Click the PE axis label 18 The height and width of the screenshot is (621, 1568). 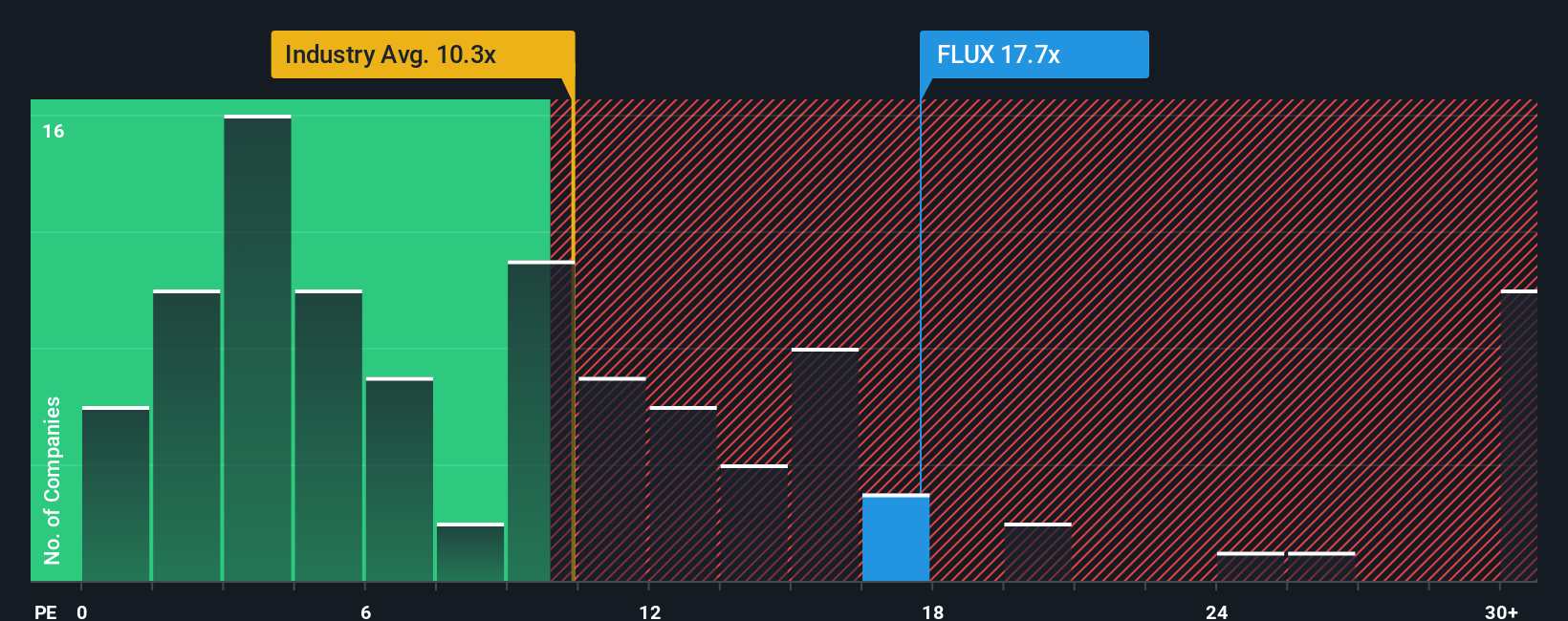pos(933,611)
